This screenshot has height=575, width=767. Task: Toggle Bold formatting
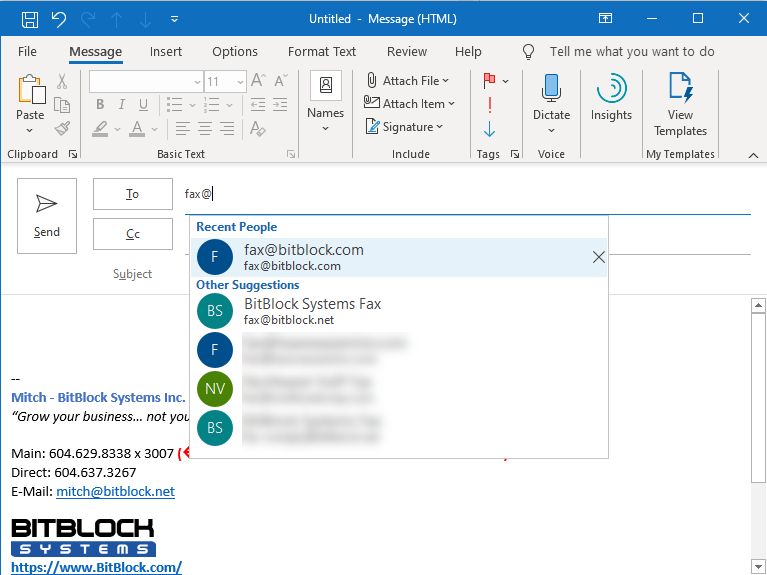pyautogui.click(x=100, y=104)
